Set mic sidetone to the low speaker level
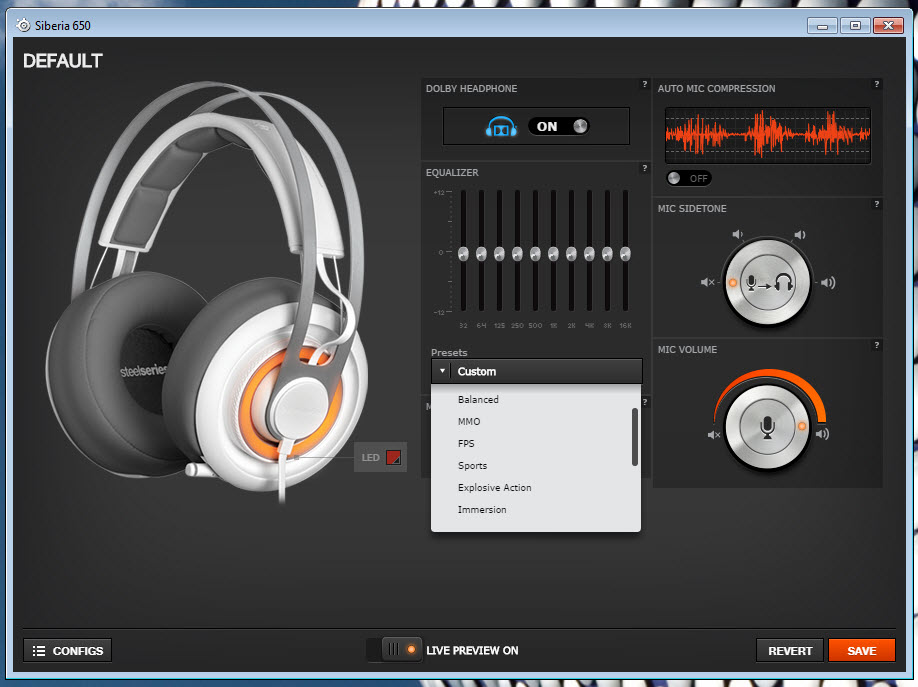The width and height of the screenshot is (918, 687). pyautogui.click(x=737, y=234)
